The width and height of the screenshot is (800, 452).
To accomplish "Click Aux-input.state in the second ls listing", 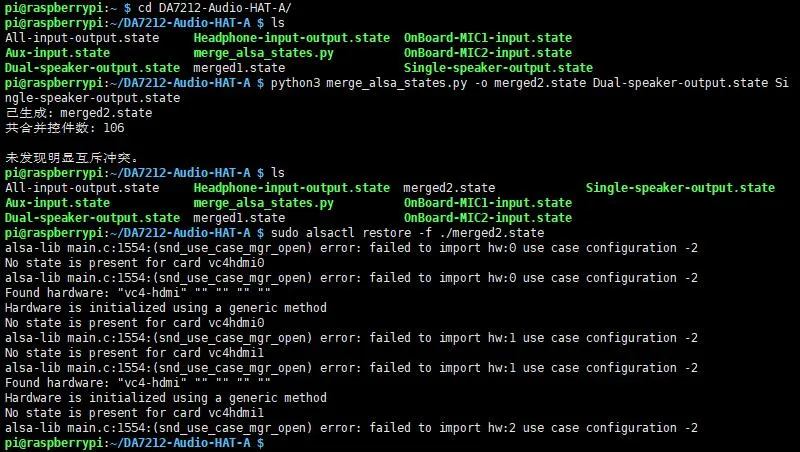I will 58,202.
